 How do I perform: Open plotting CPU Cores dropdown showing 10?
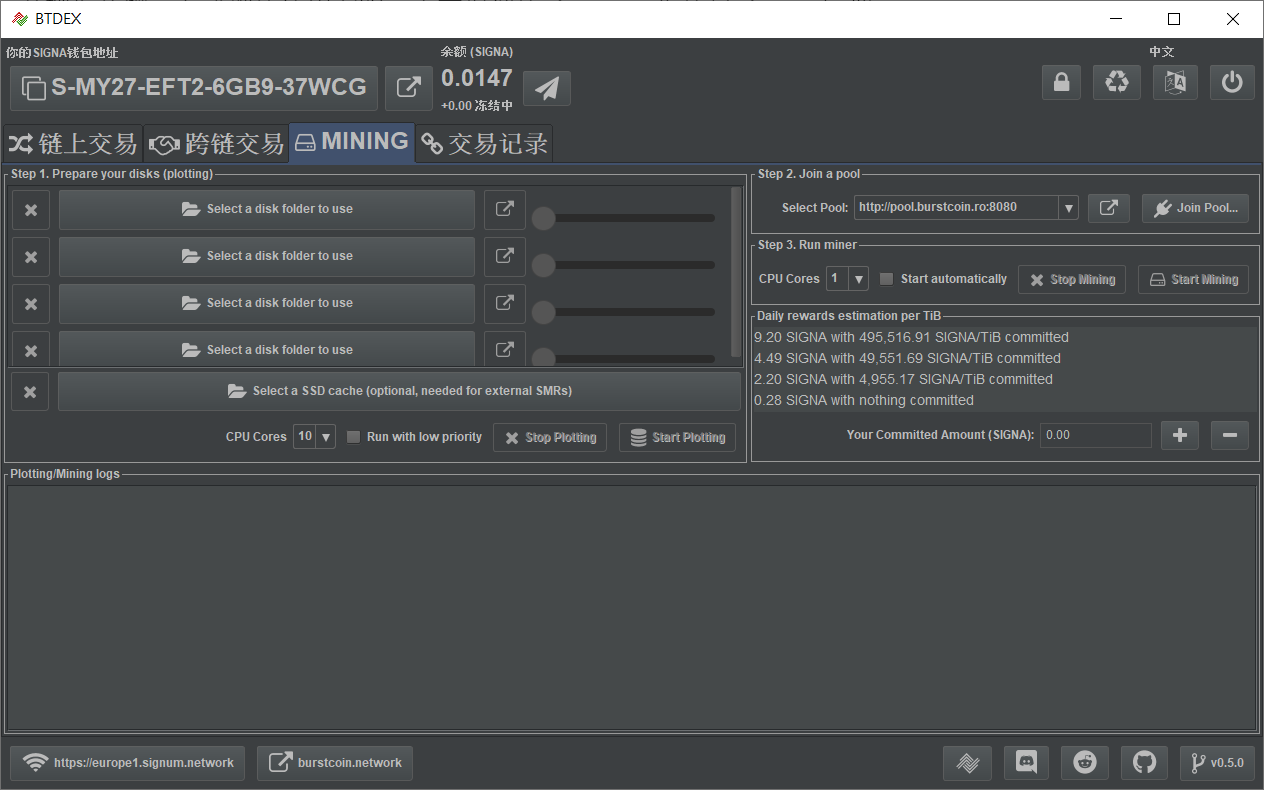point(314,437)
